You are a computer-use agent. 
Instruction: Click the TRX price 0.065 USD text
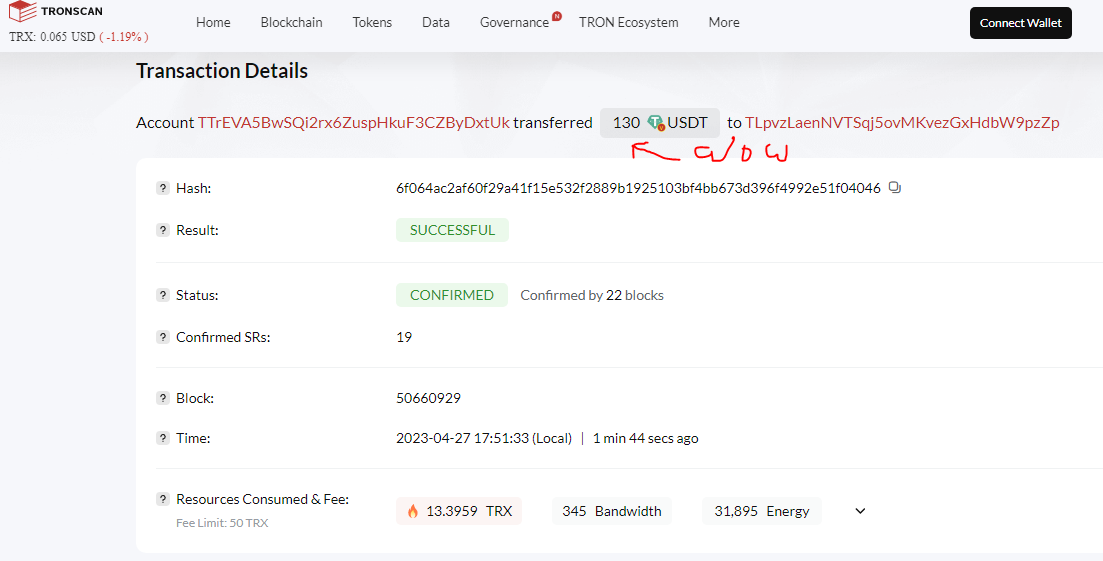52,37
